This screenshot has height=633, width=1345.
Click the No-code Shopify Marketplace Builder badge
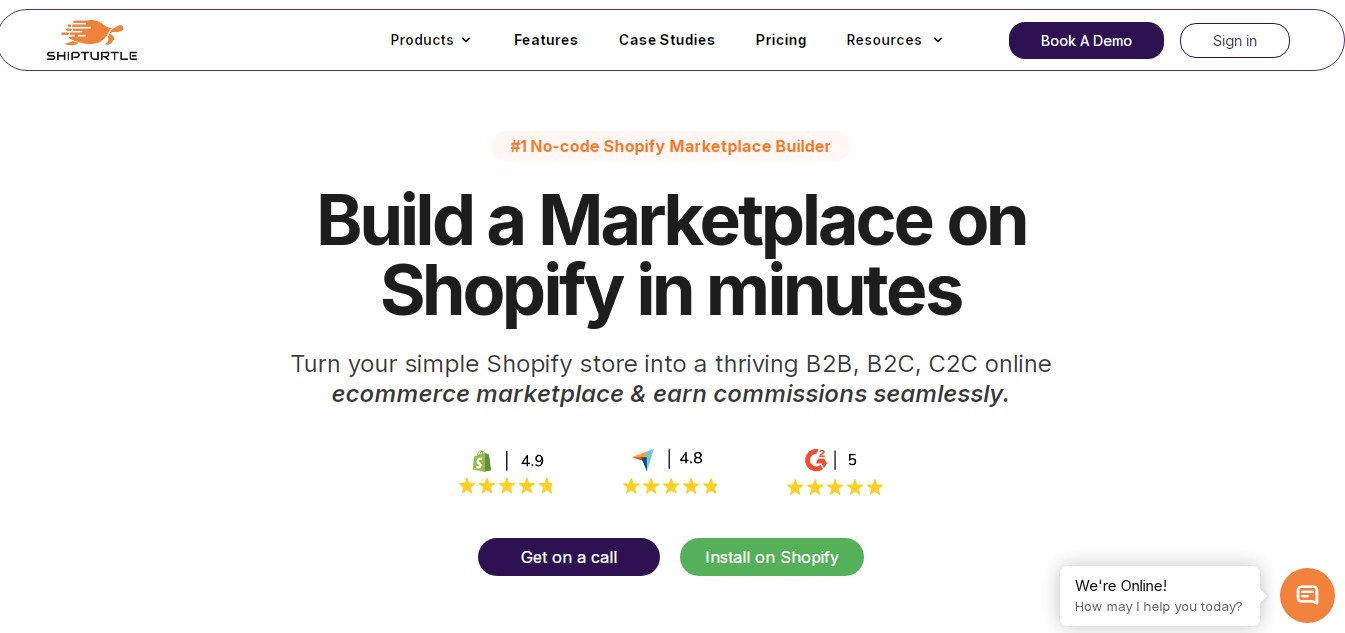pyautogui.click(x=670, y=146)
